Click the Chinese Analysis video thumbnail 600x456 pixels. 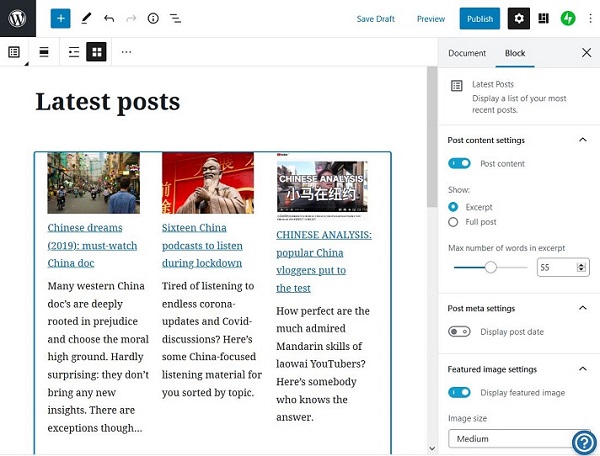(x=322, y=186)
